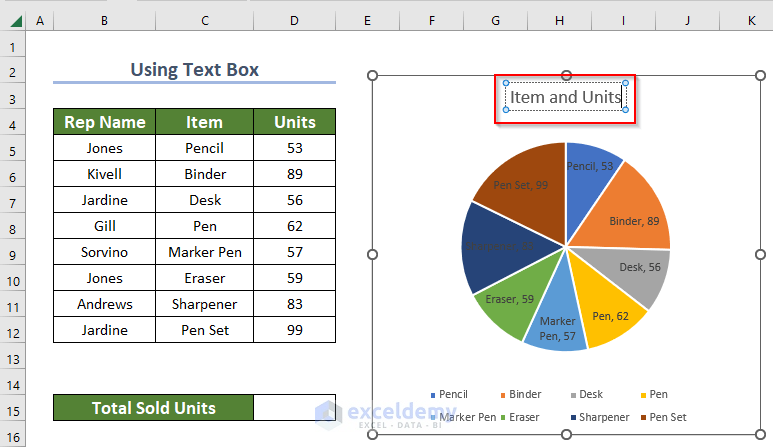Click the chart's top-left resize handle
This screenshot has width=773, height=447.
pyautogui.click(x=373, y=75)
